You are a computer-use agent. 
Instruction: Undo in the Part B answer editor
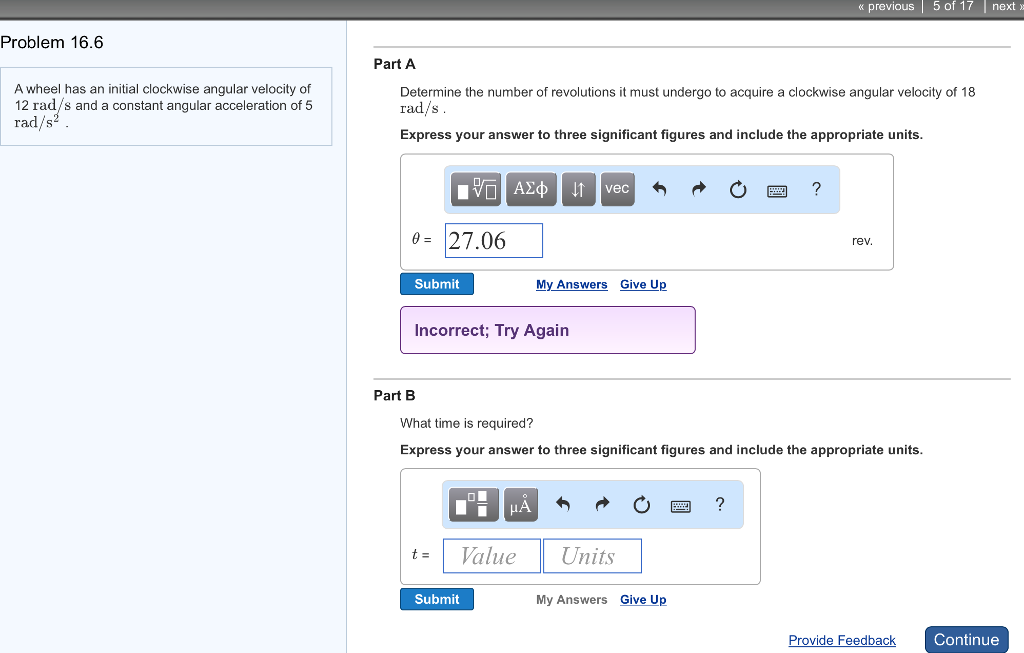pos(563,504)
